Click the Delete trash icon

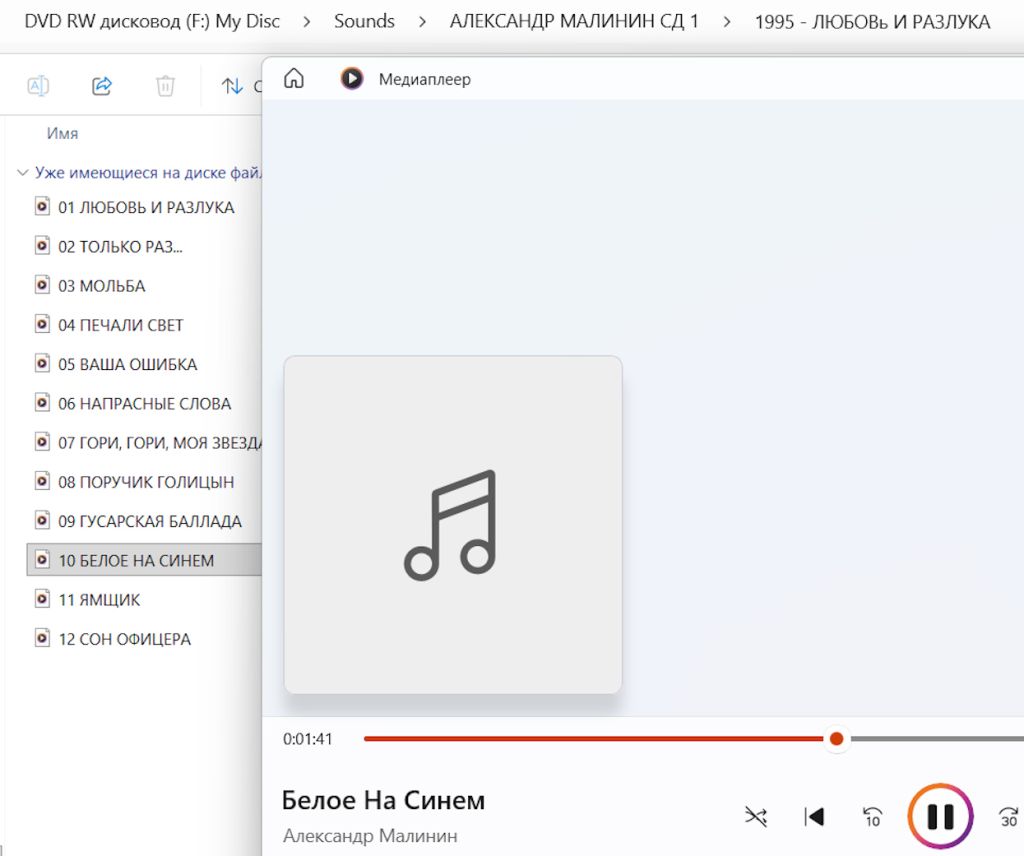pos(165,86)
